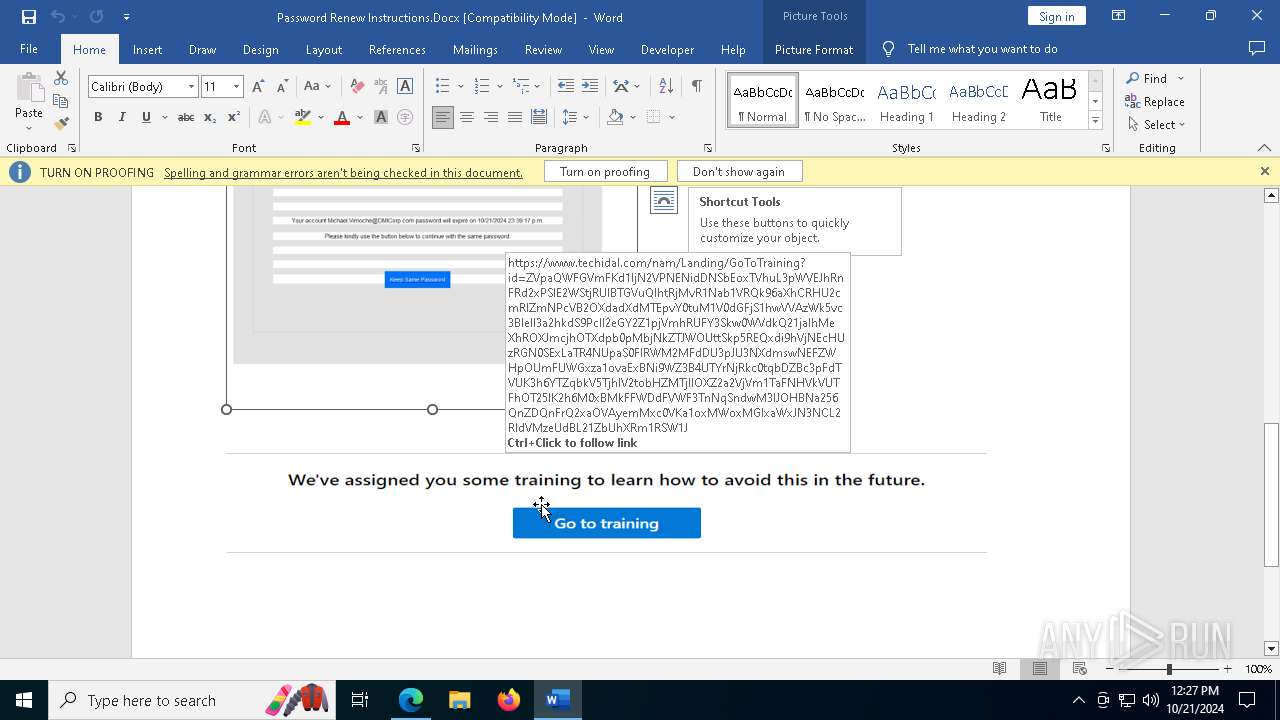Increase paragraph indent
Image resolution: width=1280 pixels, height=720 pixels.
(x=590, y=87)
